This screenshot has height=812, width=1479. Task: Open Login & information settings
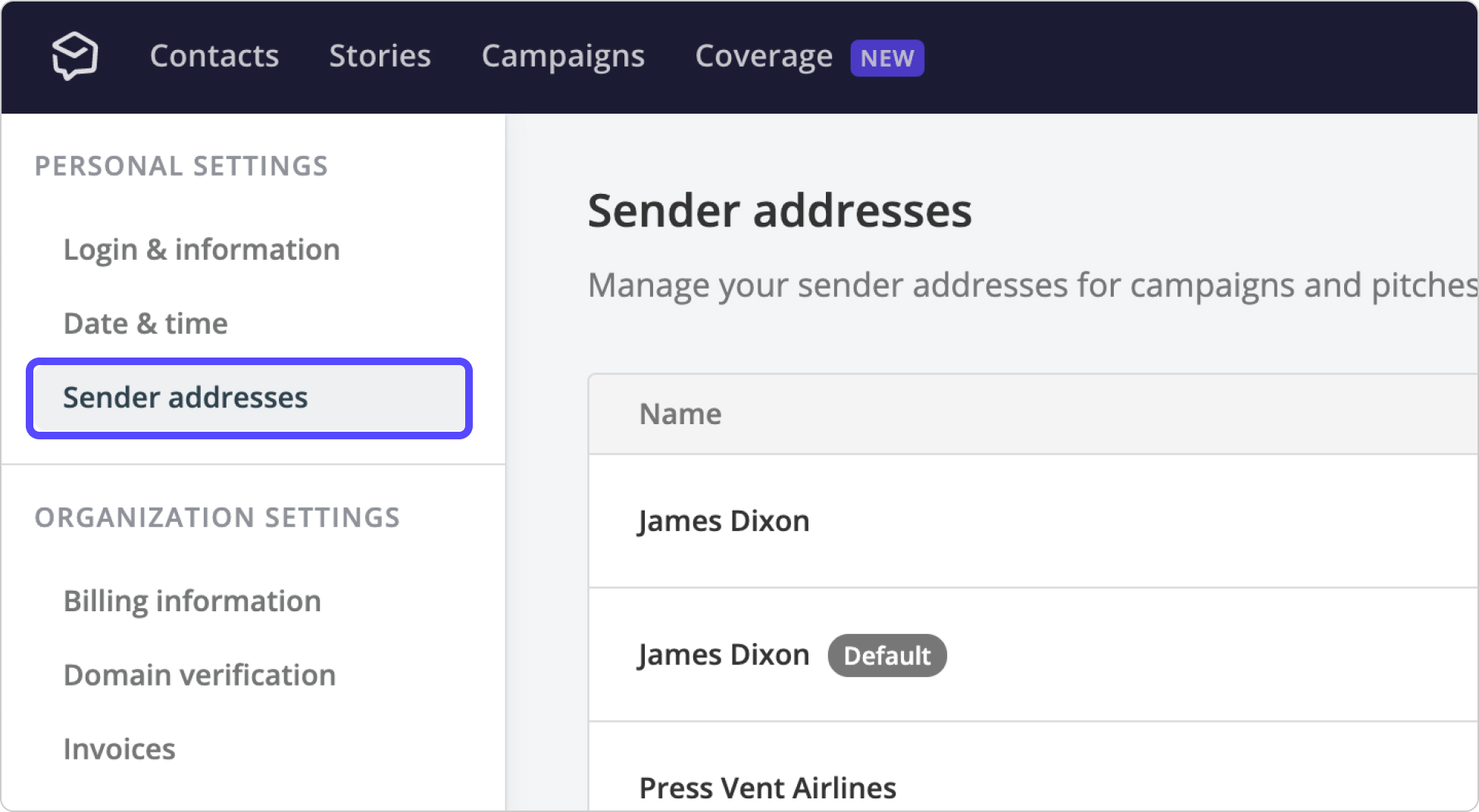[202, 250]
